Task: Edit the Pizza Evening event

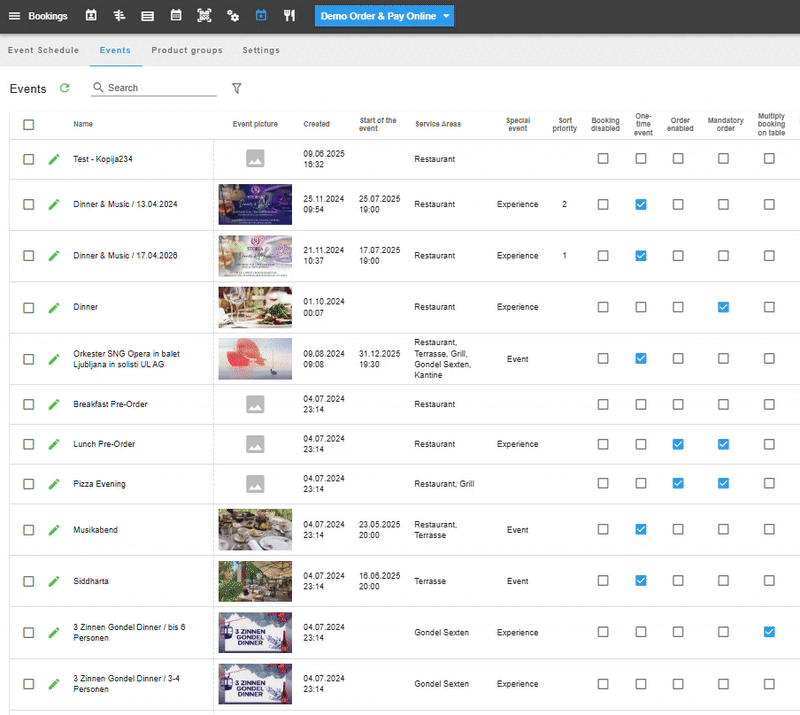Action: 54,484
